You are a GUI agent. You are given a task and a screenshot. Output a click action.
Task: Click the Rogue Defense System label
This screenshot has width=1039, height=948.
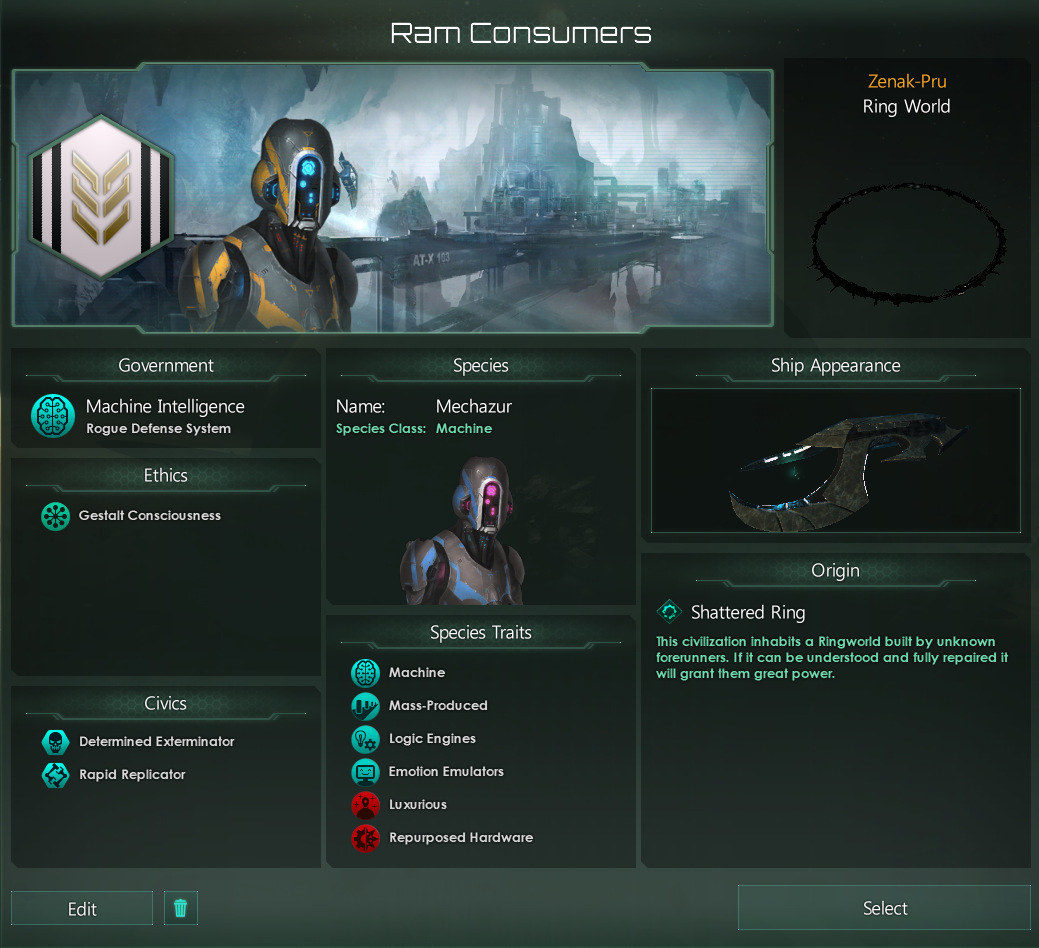(x=158, y=429)
